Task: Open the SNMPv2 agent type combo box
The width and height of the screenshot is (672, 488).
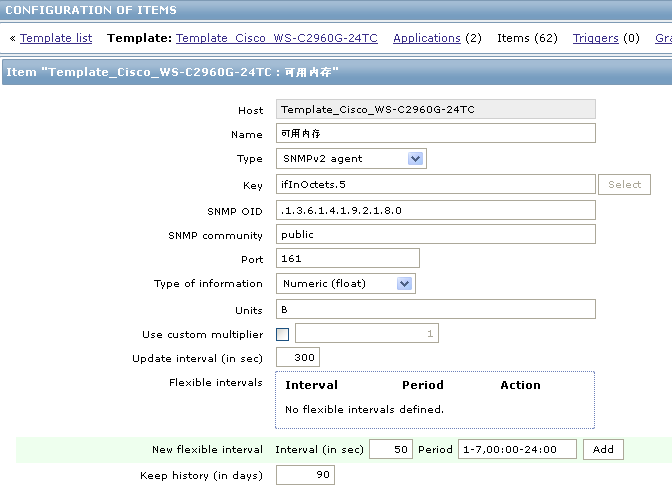Action: (x=351, y=159)
